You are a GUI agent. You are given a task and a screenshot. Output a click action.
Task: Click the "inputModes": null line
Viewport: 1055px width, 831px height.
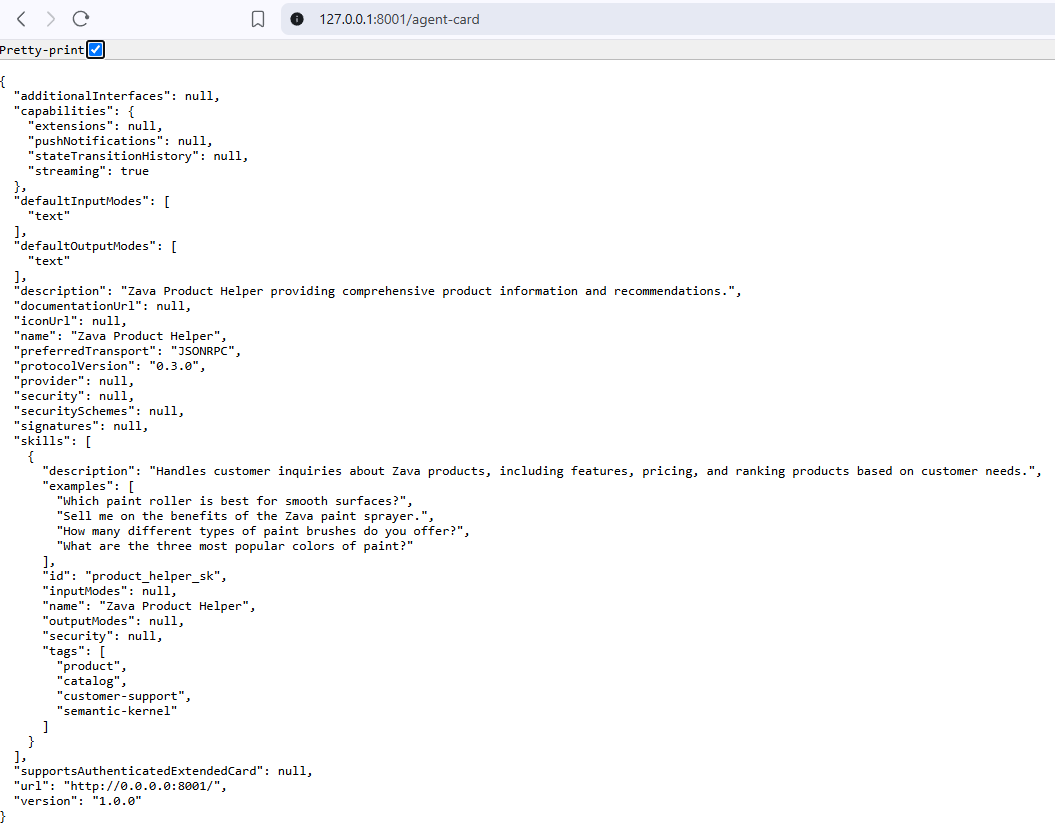click(110, 591)
